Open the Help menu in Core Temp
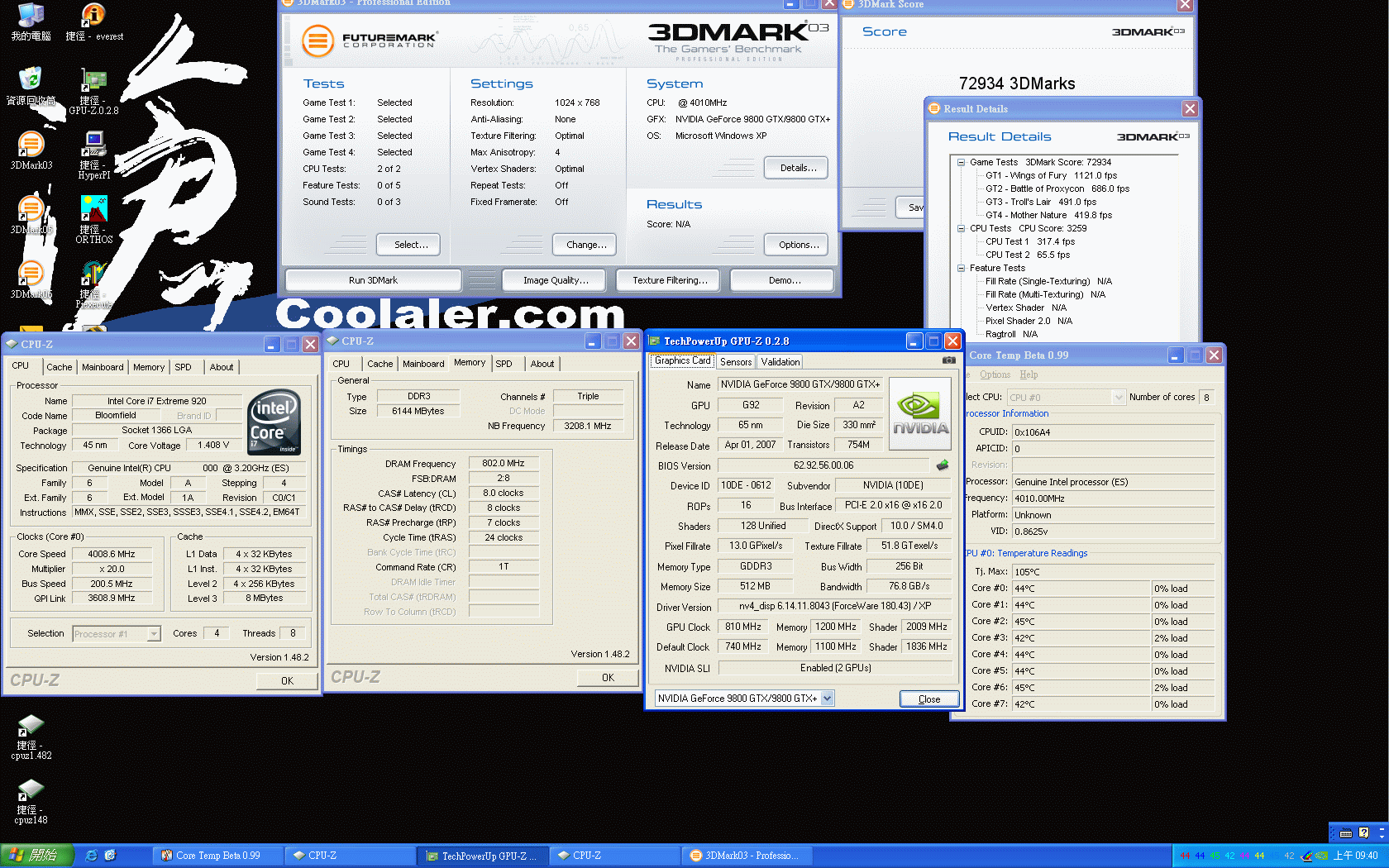Screen dimensions: 1389x868 click(x=1029, y=374)
